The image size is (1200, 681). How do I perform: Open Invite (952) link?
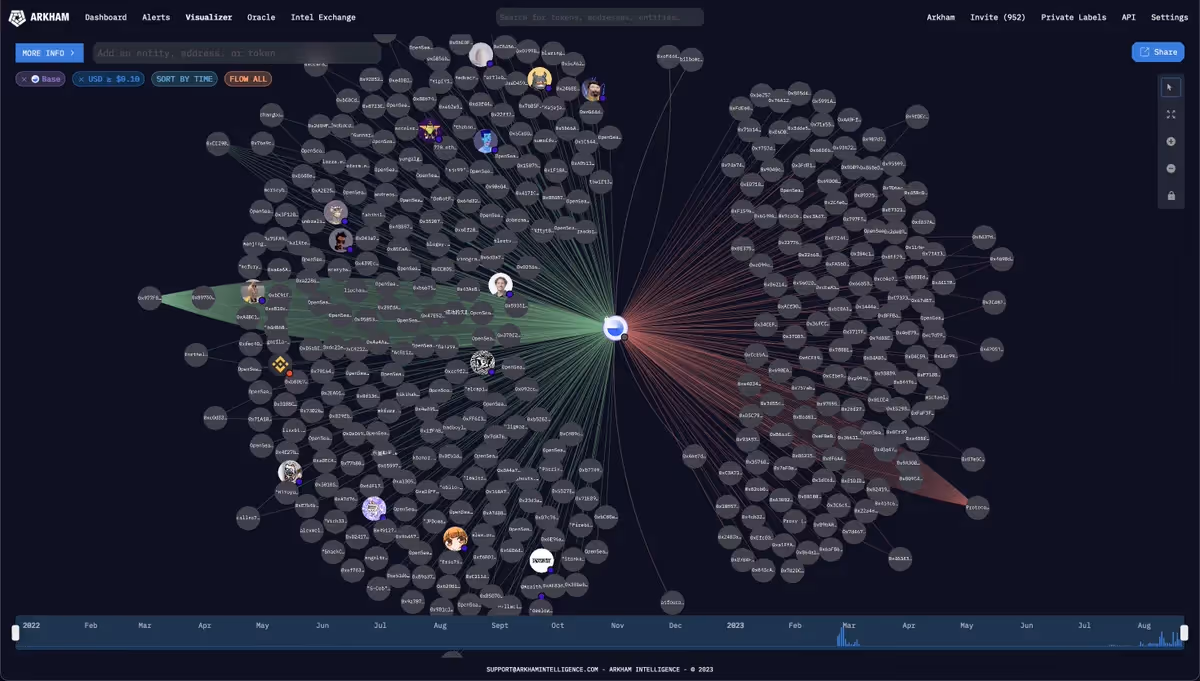coord(998,17)
